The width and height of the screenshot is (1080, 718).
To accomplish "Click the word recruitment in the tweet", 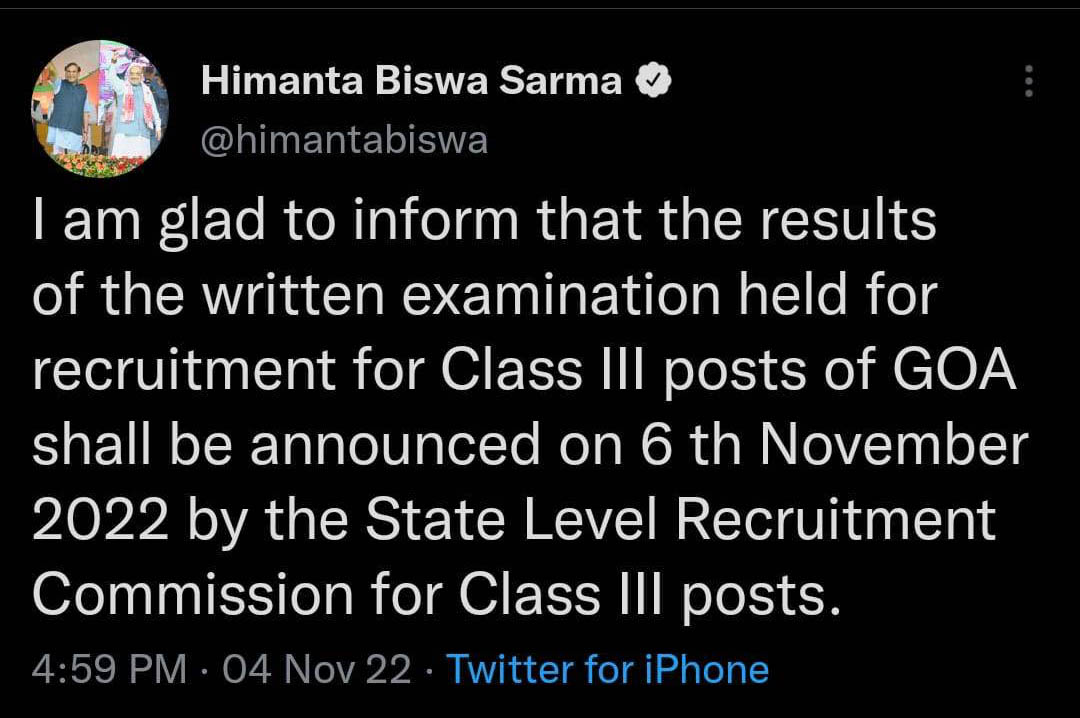I will tap(183, 370).
